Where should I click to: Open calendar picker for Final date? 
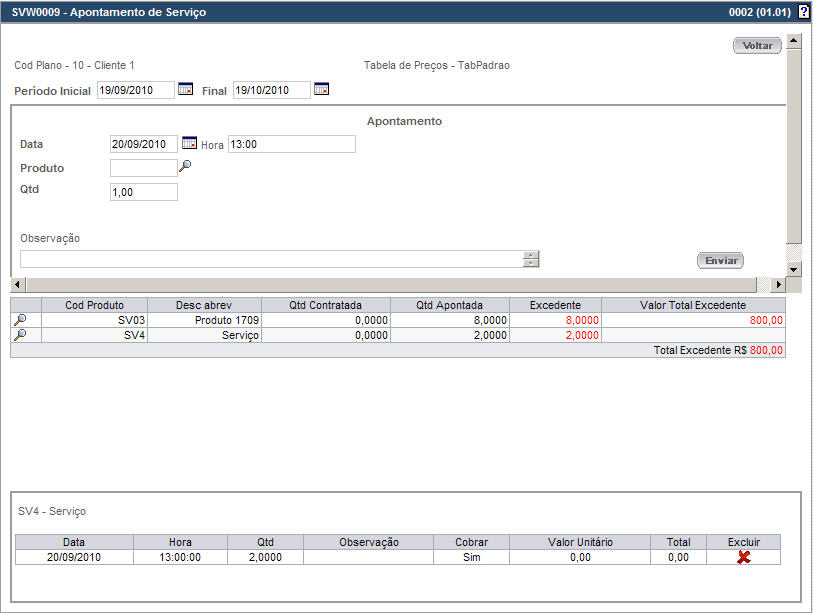click(x=321, y=89)
